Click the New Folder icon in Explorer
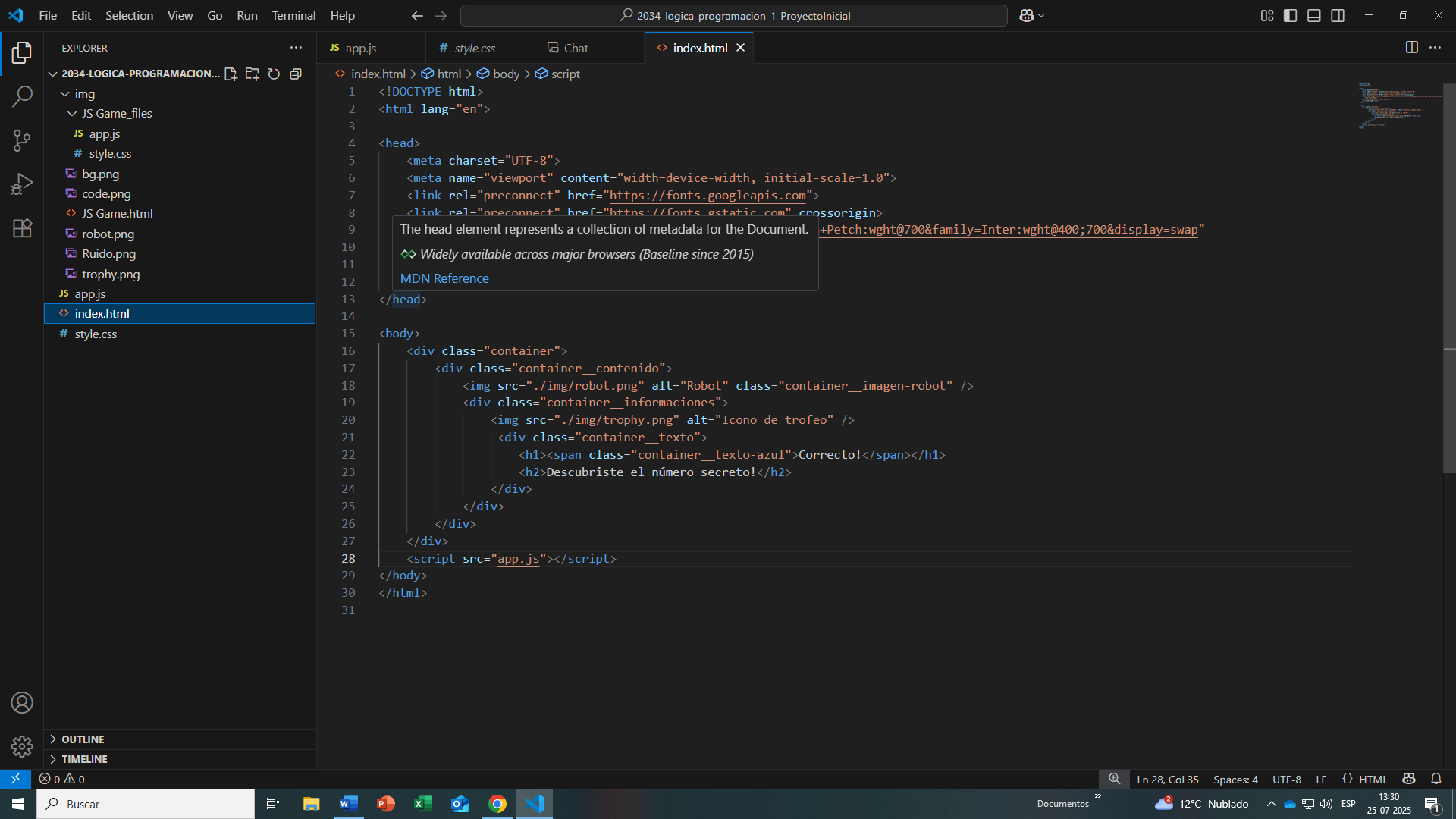This screenshot has height=819, width=1456. coord(253,74)
